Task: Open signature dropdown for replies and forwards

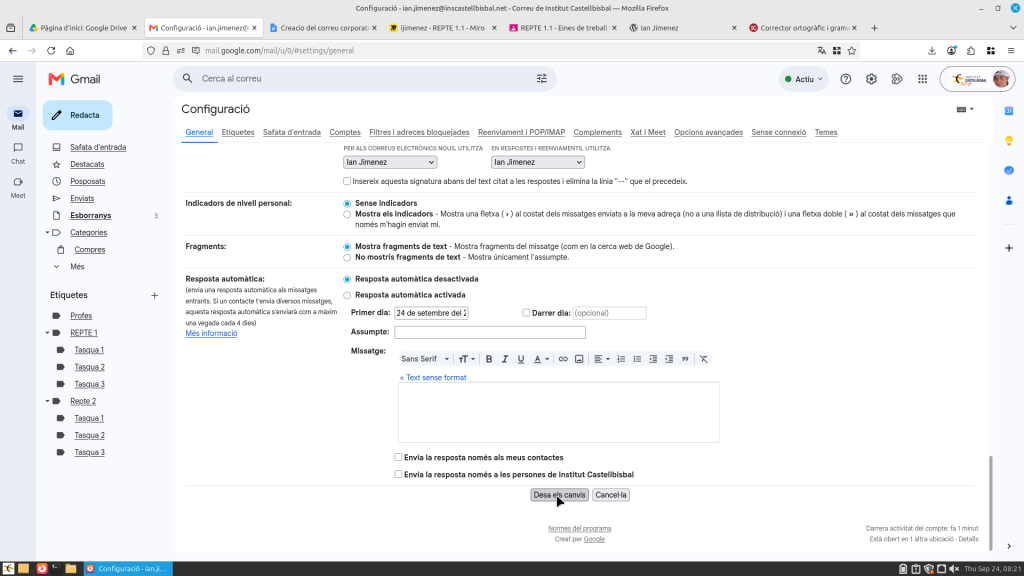Action: pyautogui.click(x=537, y=162)
